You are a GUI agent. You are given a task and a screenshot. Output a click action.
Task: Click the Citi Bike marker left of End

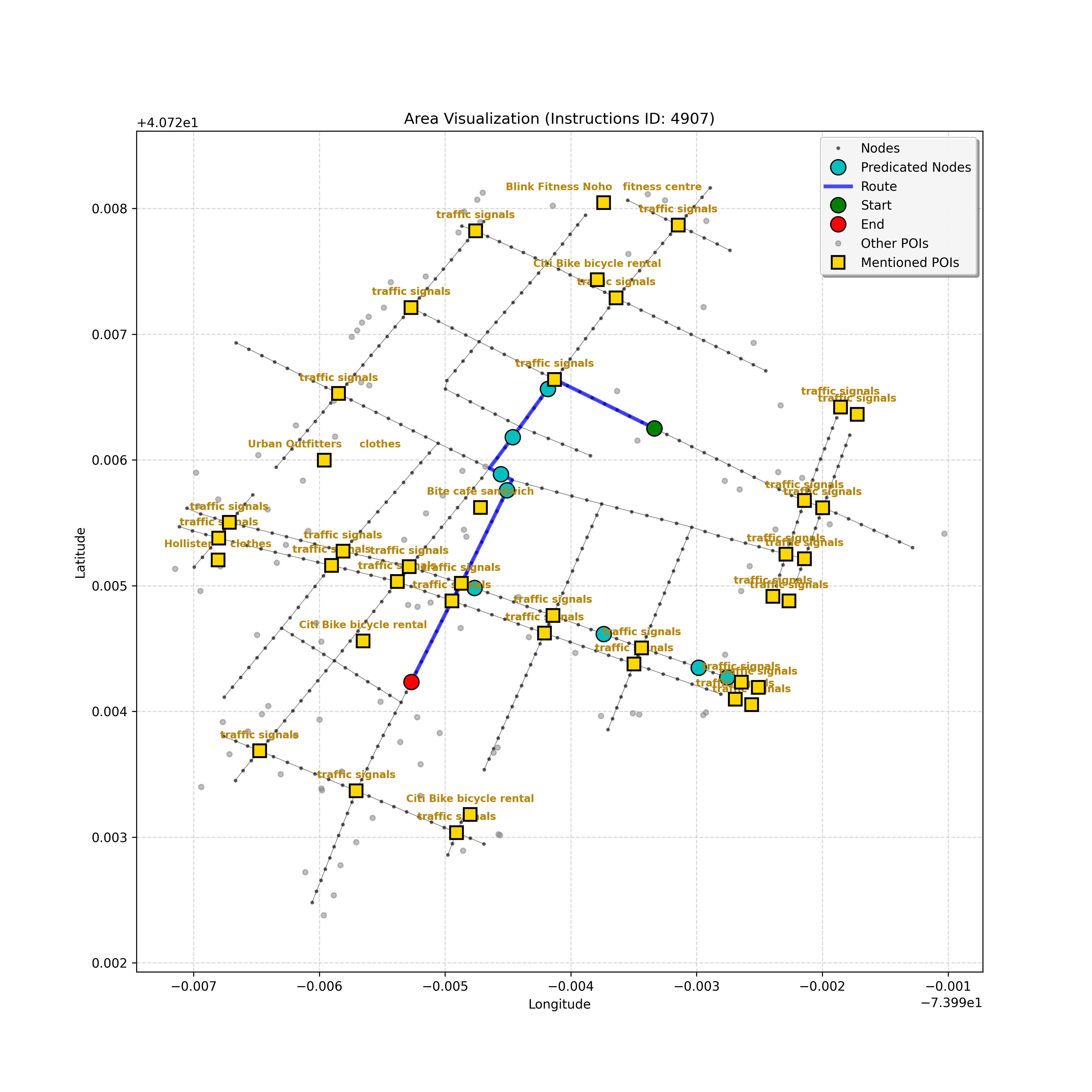pos(363,641)
